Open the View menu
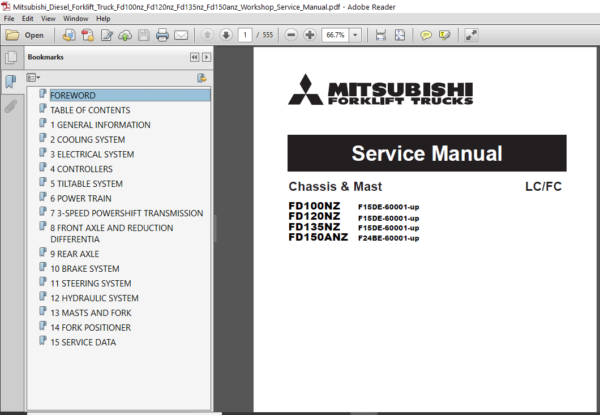The image size is (600, 415). pos(48,18)
